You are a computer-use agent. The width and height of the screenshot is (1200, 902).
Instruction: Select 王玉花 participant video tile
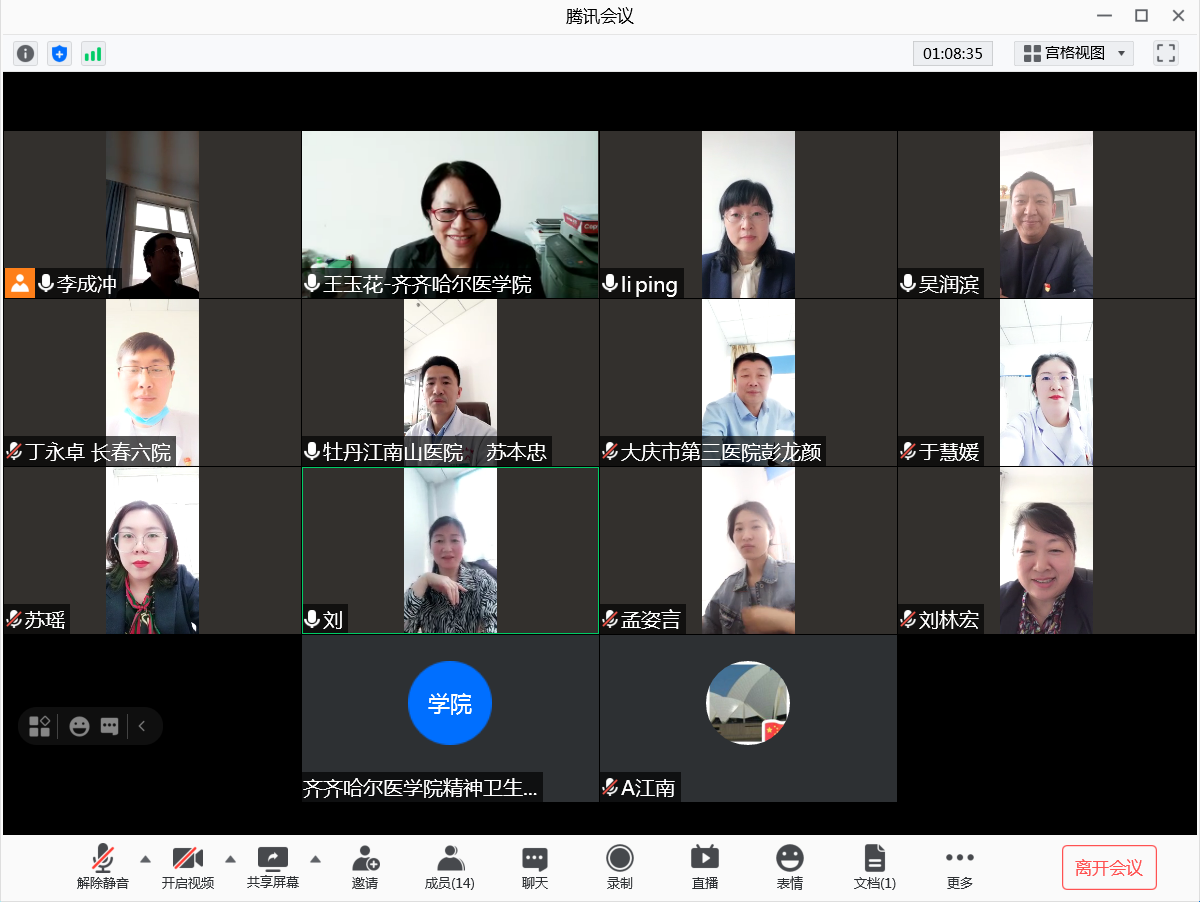pyautogui.click(x=450, y=214)
